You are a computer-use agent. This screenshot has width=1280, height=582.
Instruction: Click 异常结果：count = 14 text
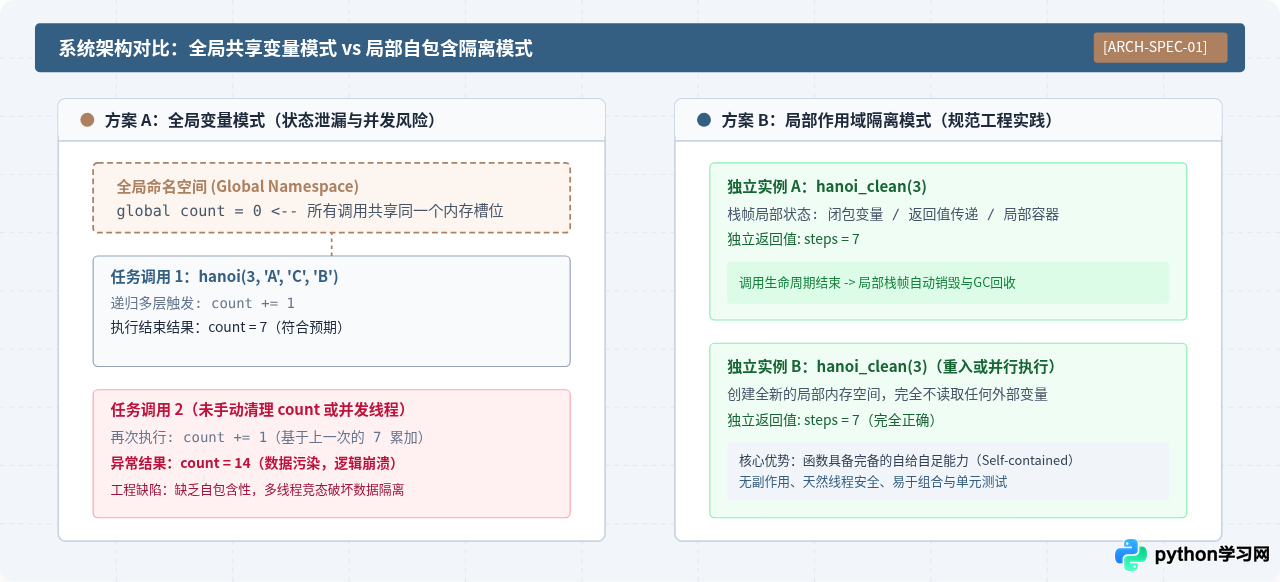click(254, 463)
